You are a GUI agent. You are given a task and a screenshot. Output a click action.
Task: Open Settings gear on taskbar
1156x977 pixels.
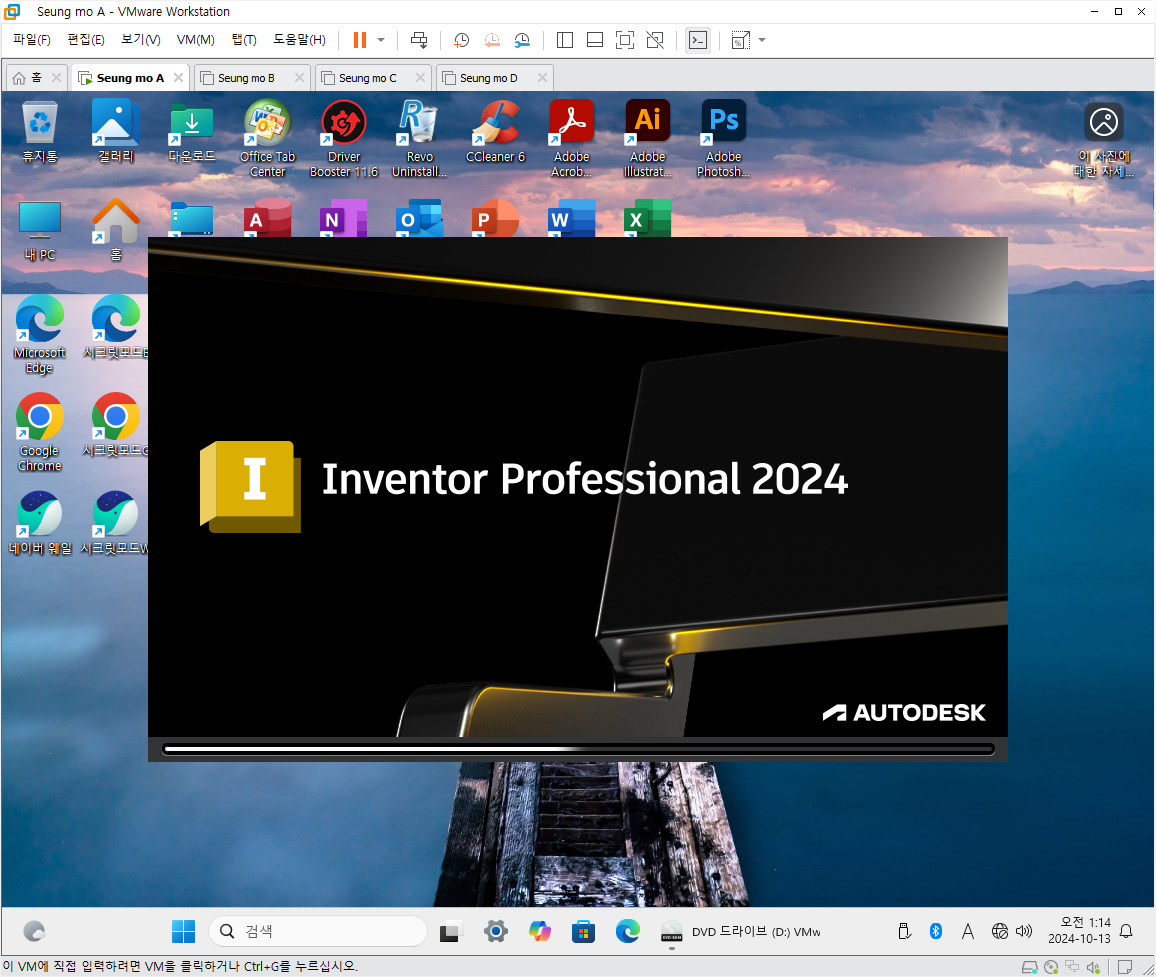pos(495,931)
